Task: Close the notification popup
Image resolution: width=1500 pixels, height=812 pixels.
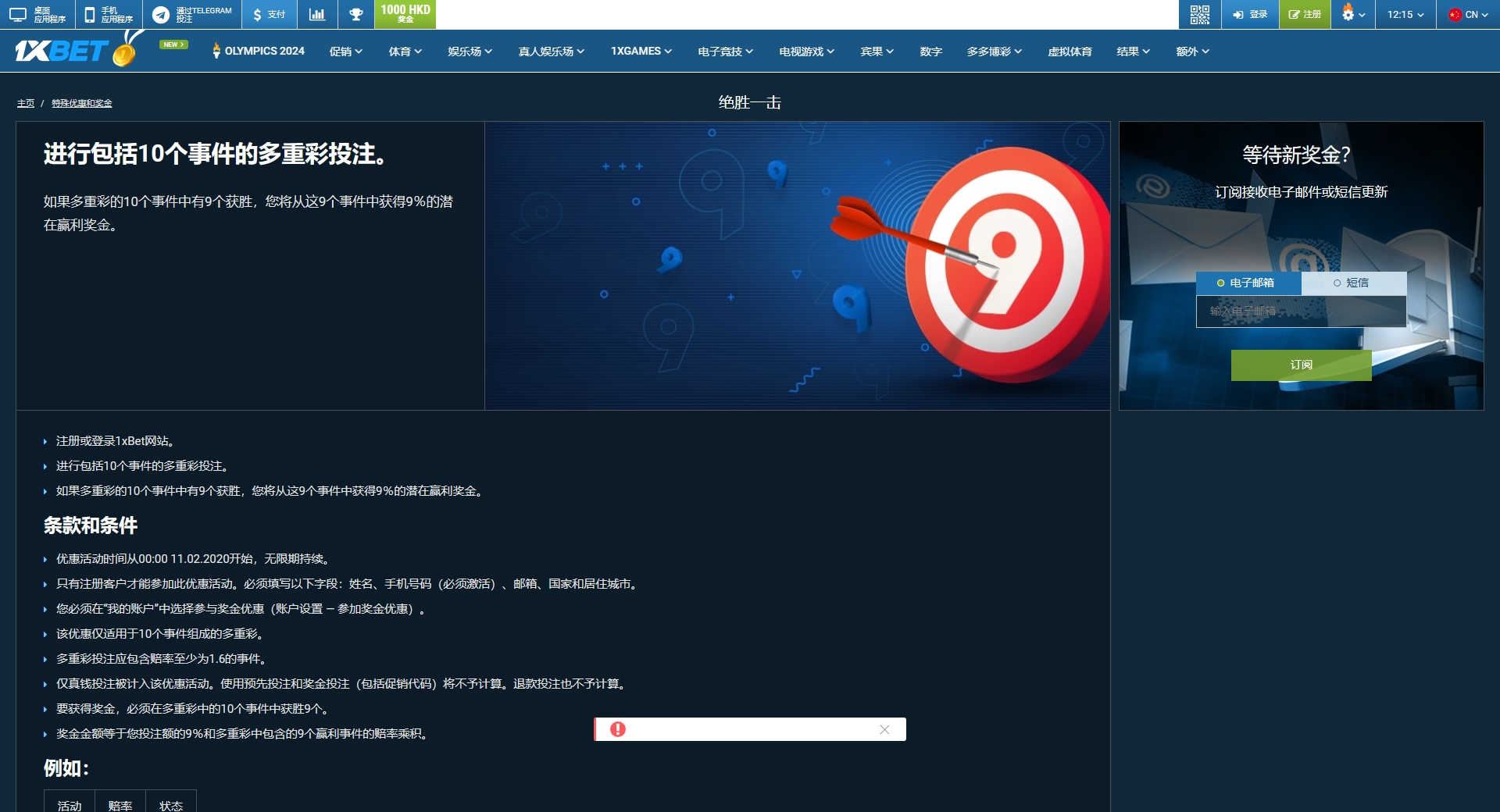Action: [x=884, y=729]
